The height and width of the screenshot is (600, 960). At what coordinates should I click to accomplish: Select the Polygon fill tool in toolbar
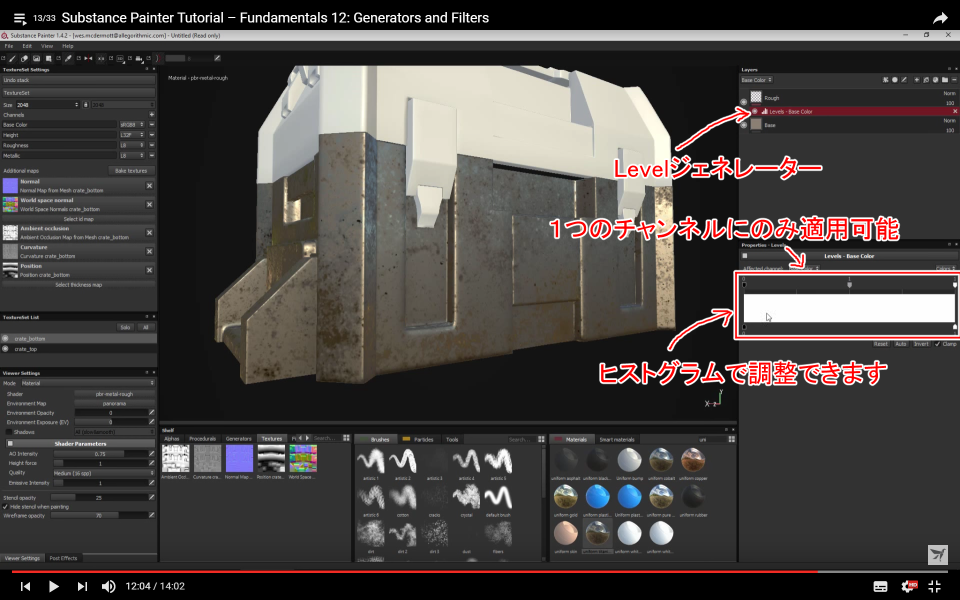tap(49, 59)
